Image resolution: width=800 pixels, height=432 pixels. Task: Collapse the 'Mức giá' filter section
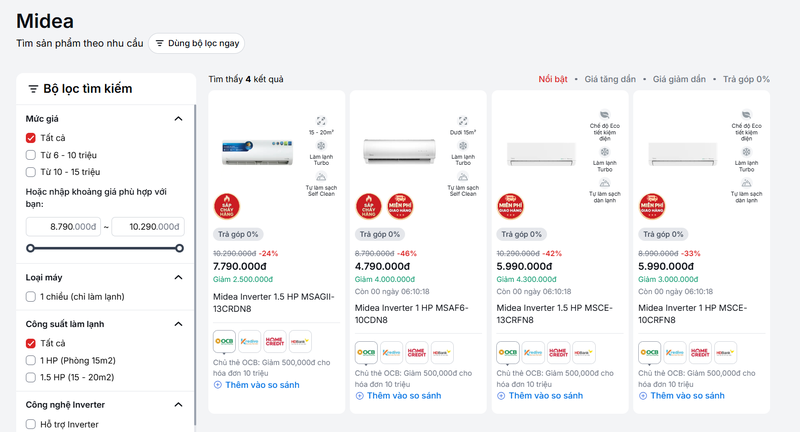click(x=178, y=119)
